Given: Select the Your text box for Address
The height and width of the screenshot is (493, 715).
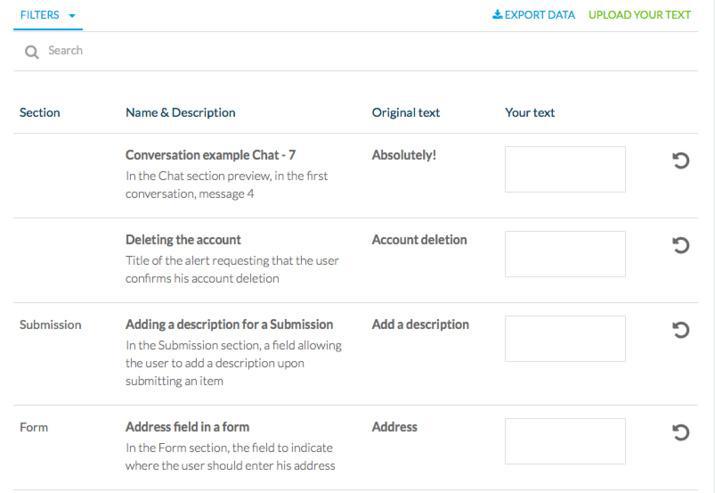Looking at the screenshot, I should 565,441.
